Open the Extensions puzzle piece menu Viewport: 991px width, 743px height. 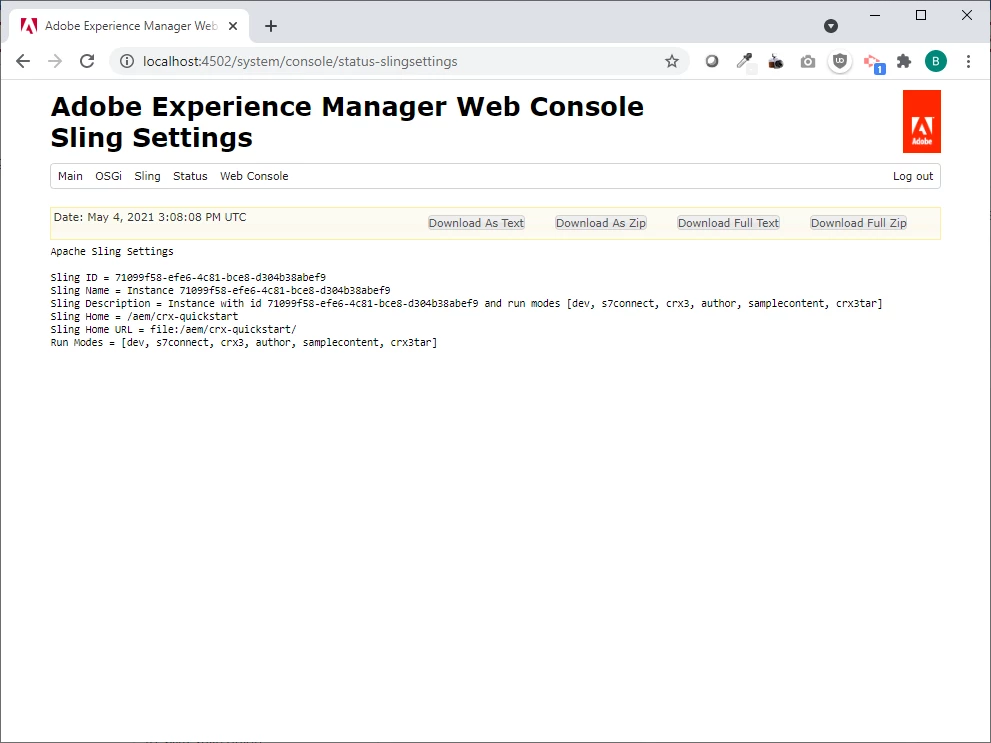pos(904,61)
